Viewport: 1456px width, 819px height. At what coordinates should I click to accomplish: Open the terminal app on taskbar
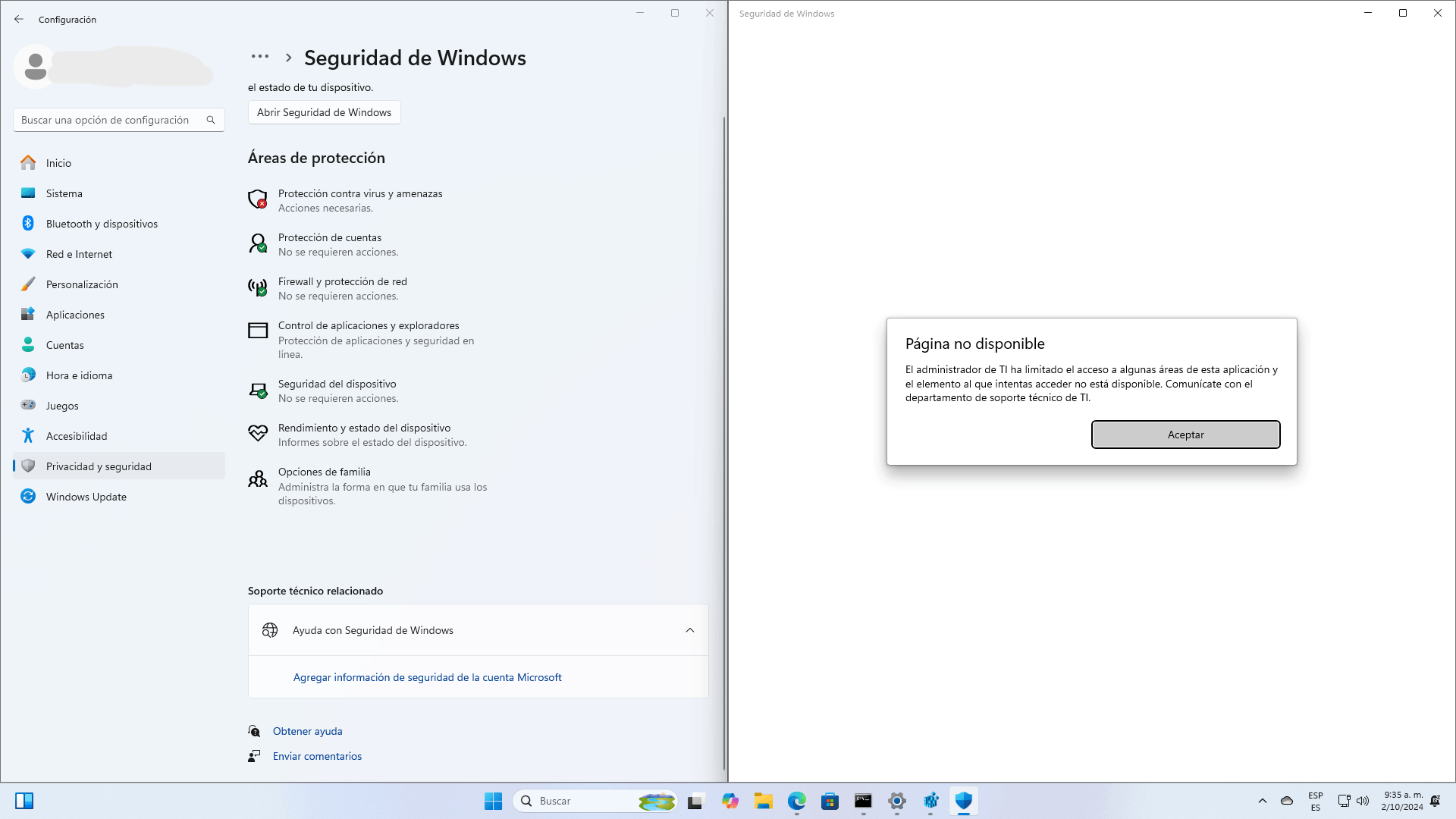click(864, 801)
